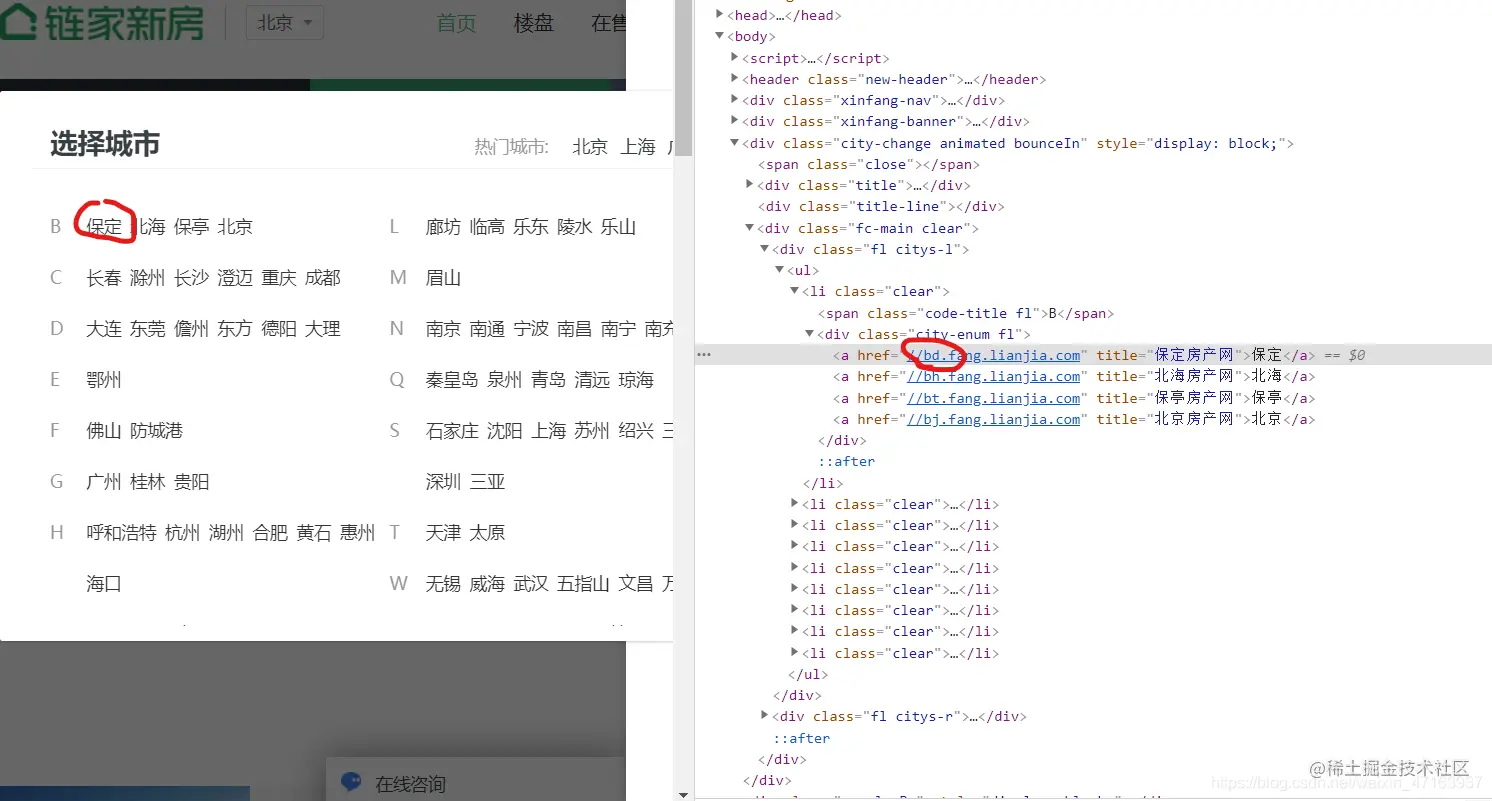Select the city 东莞
The image size is (1492, 801).
tap(148, 329)
